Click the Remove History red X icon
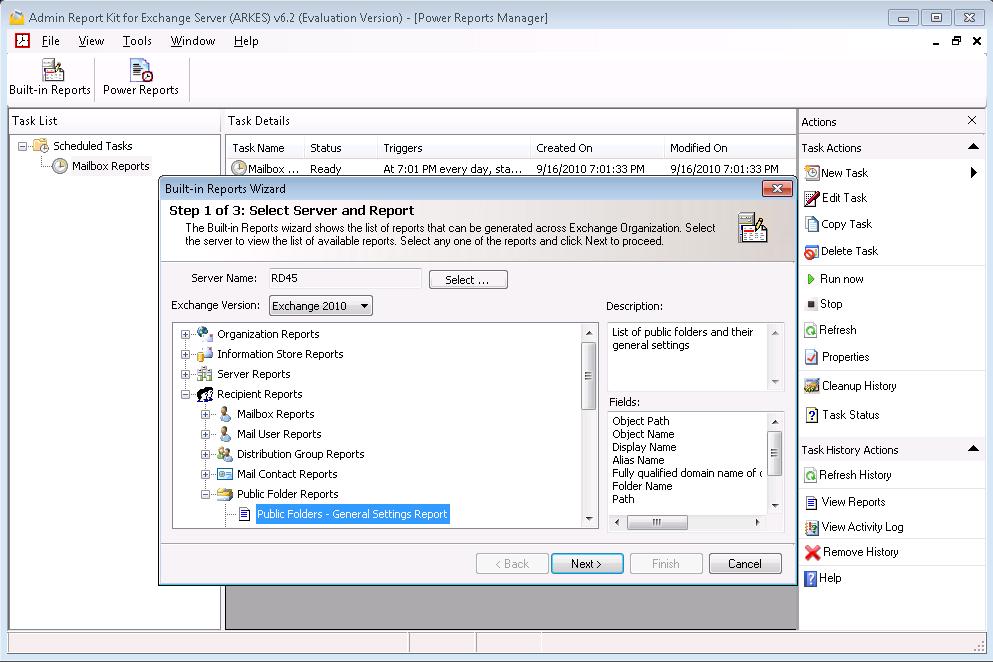The height and width of the screenshot is (662, 993). [x=812, y=552]
